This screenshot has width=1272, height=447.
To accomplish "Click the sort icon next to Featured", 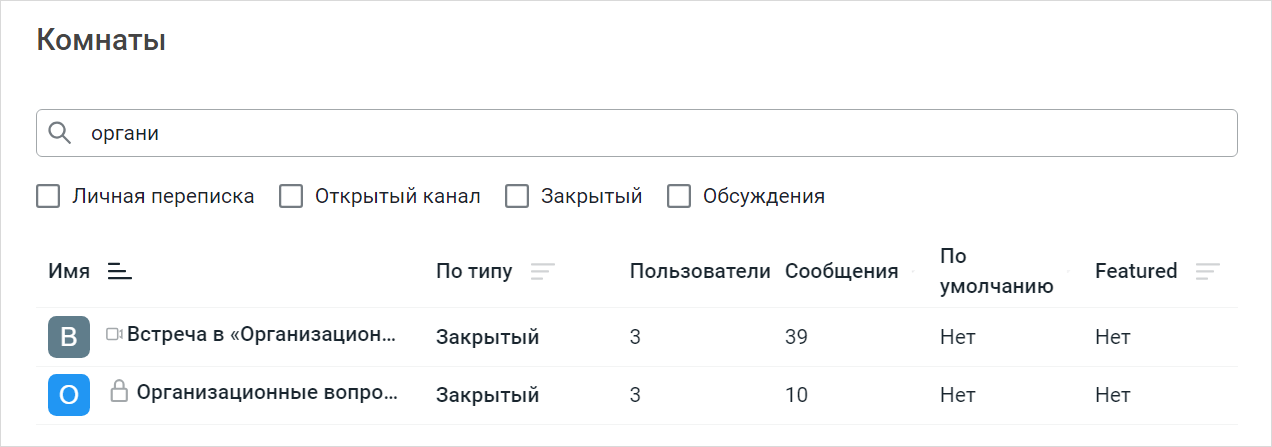I will [1208, 271].
